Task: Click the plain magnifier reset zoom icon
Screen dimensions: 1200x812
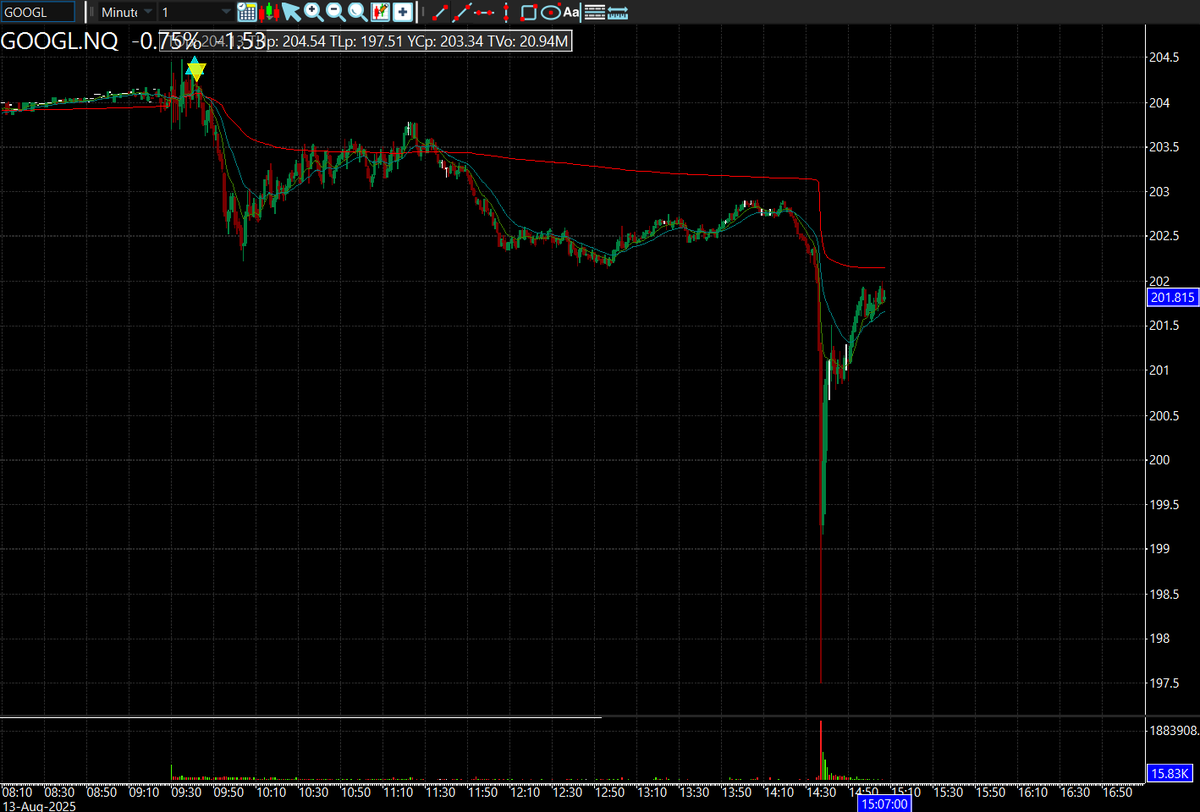Action: [357, 12]
